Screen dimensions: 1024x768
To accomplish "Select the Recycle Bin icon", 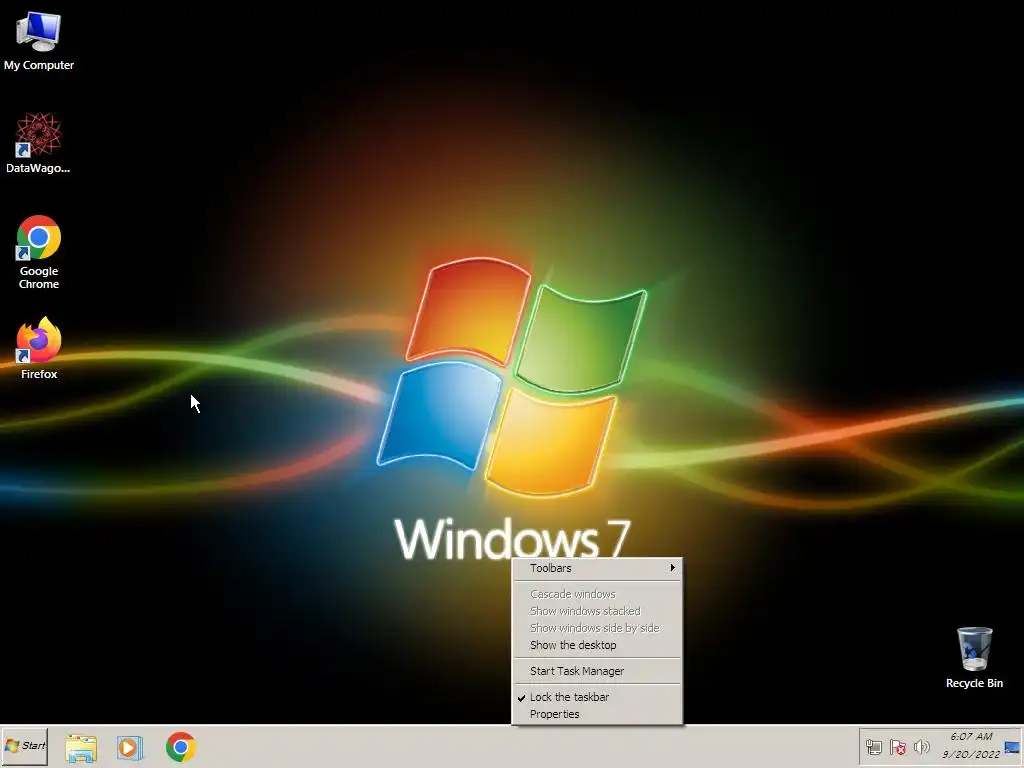I will (974, 657).
